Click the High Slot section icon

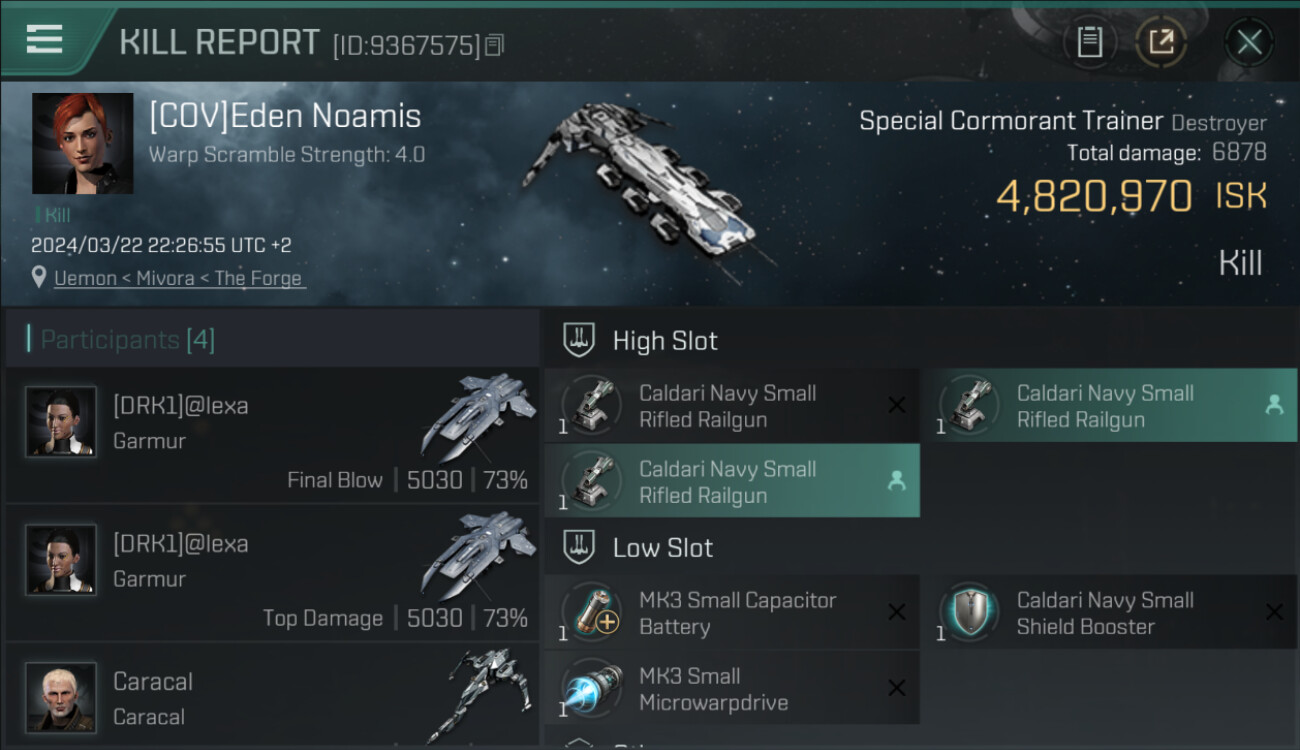click(580, 341)
